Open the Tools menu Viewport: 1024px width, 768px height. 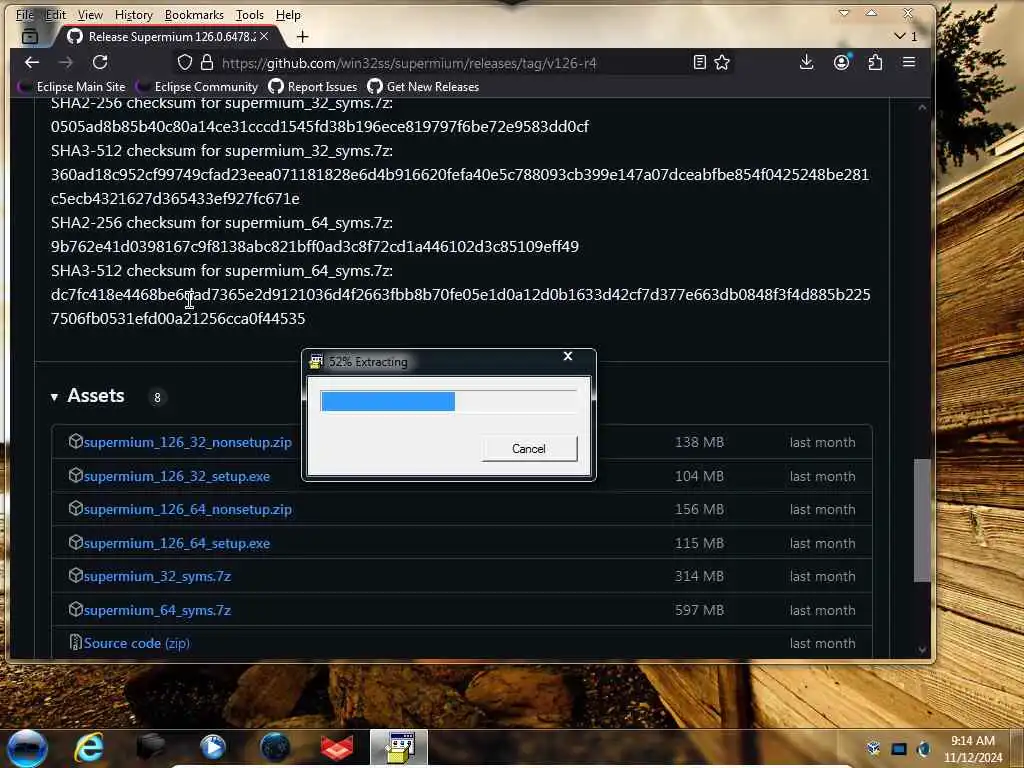coord(249,14)
